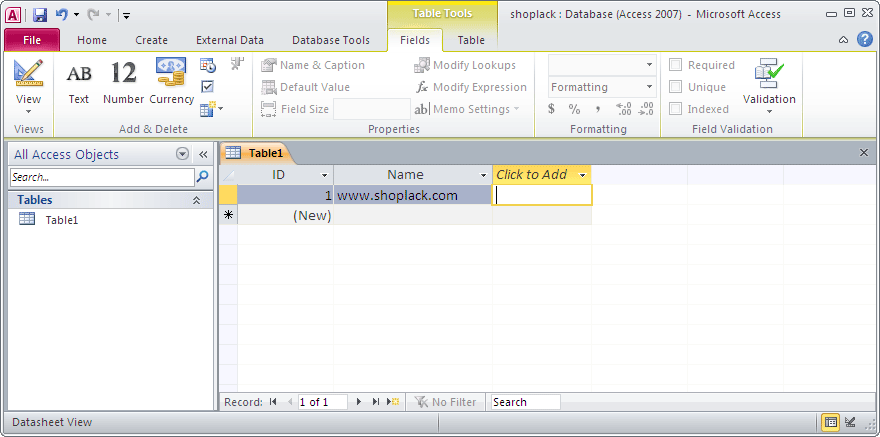
Task: Add a Date & Time field icon
Action: click(208, 65)
